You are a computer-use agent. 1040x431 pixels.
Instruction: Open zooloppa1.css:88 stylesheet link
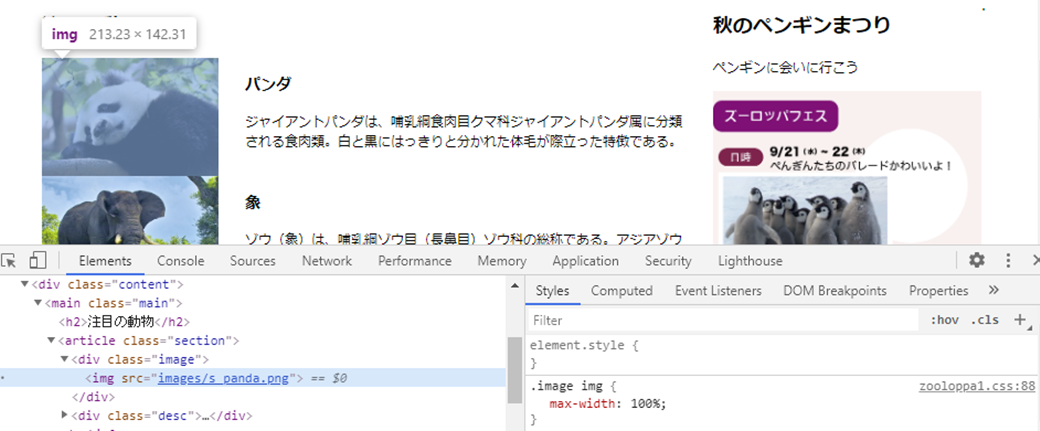[977, 385]
